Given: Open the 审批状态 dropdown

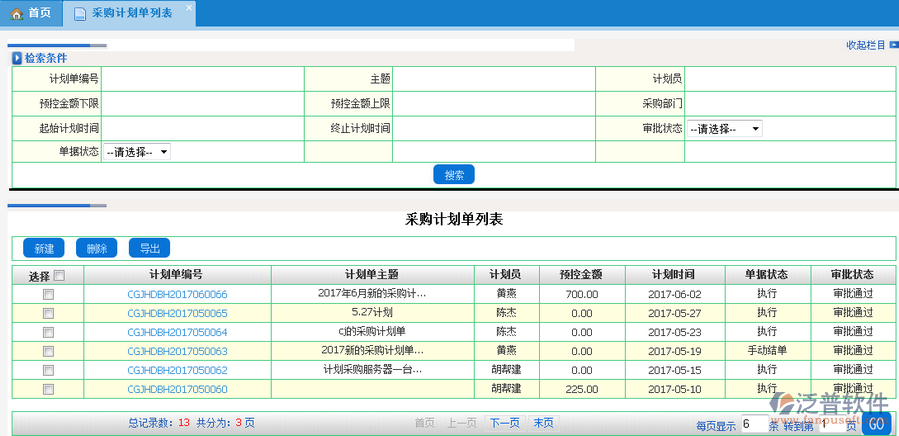Looking at the screenshot, I should pos(724,129).
